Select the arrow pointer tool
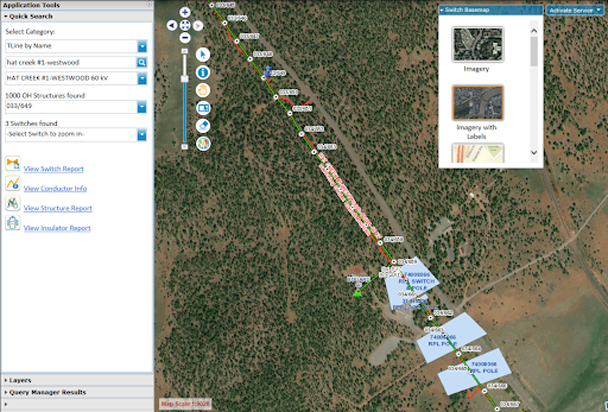Viewport: 608px width, 412px height. click(203, 54)
